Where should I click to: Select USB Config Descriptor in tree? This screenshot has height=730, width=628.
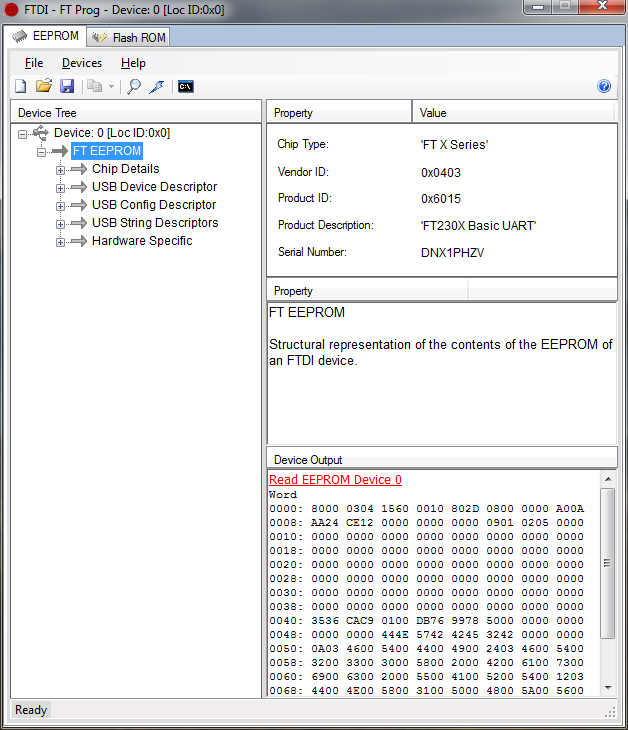(x=154, y=205)
